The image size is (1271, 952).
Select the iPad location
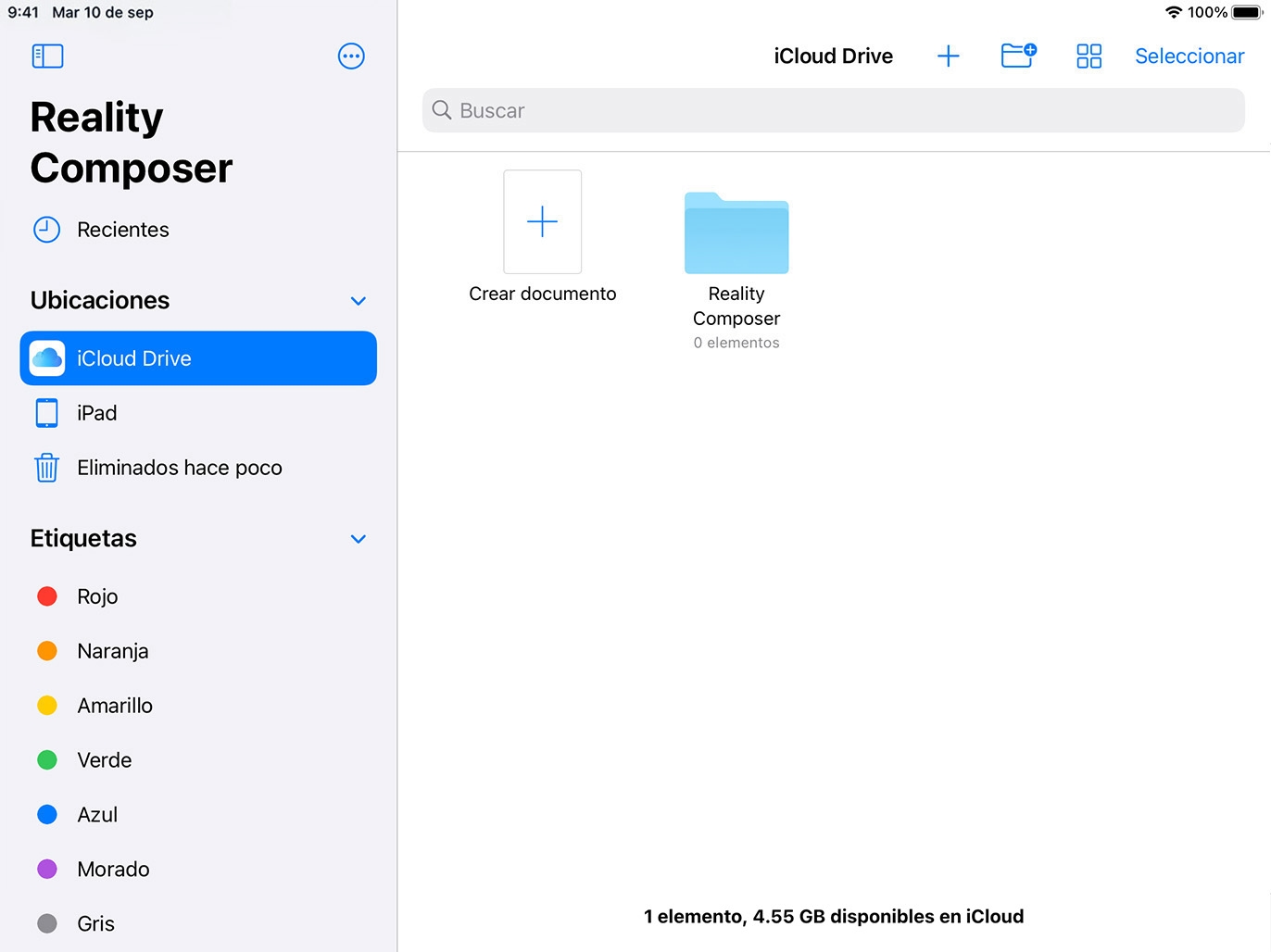tap(198, 413)
